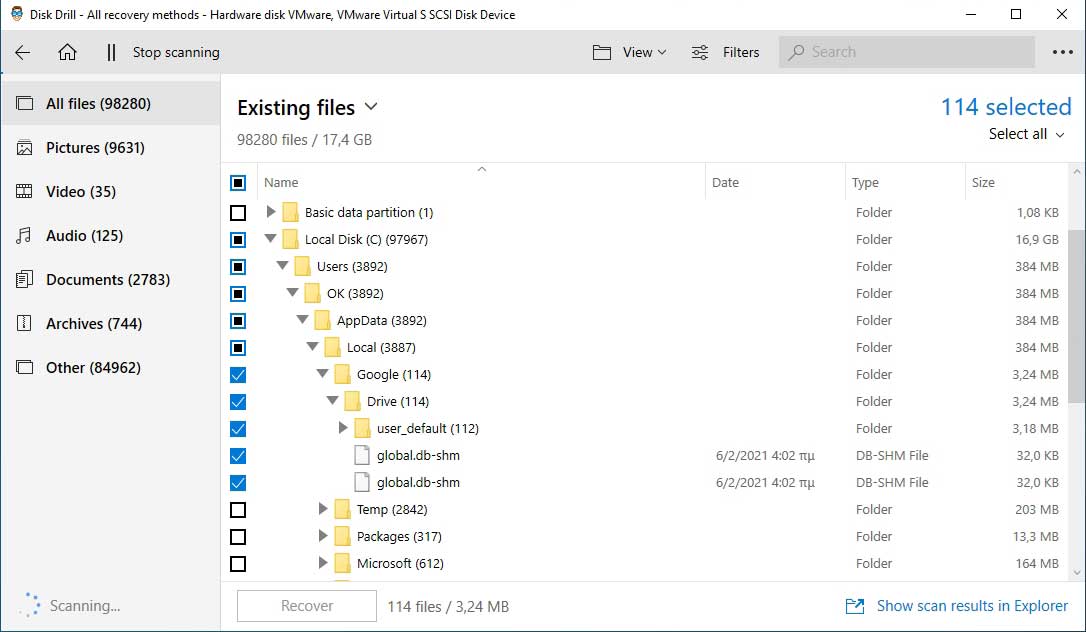Check the Temp folder checkbox

tap(238, 509)
